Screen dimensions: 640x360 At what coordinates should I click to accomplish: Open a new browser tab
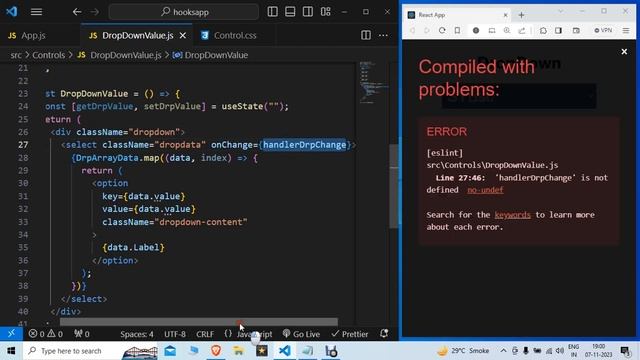(x=521, y=15)
